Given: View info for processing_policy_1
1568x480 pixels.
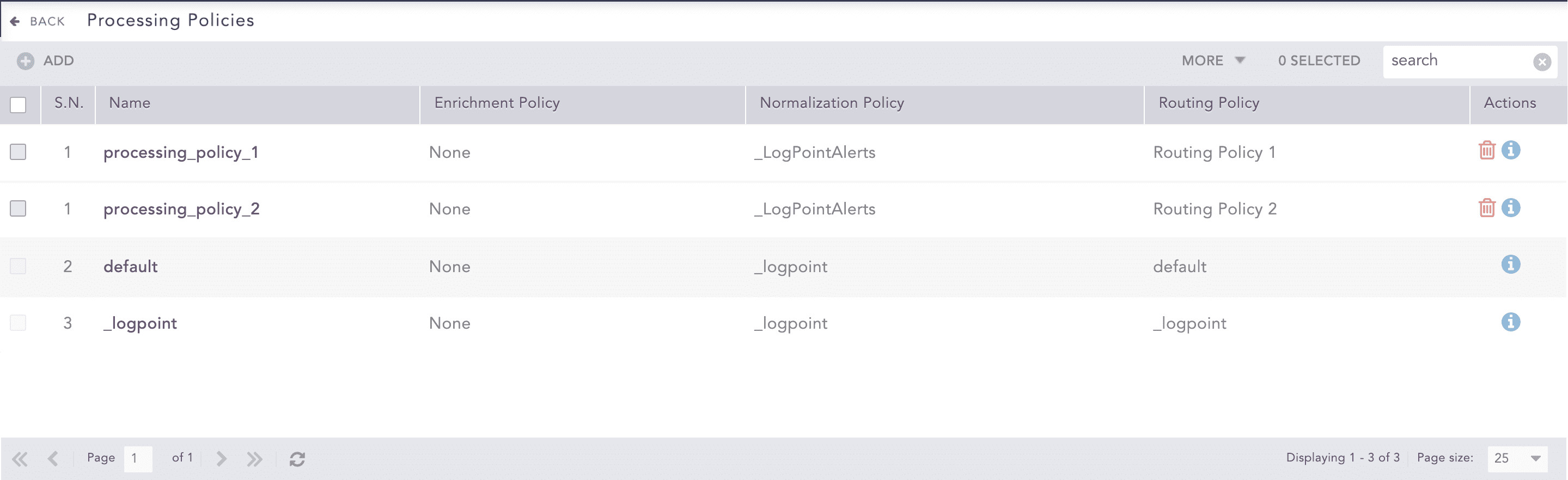Looking at the screenshot, I should tap(1512, 150).
